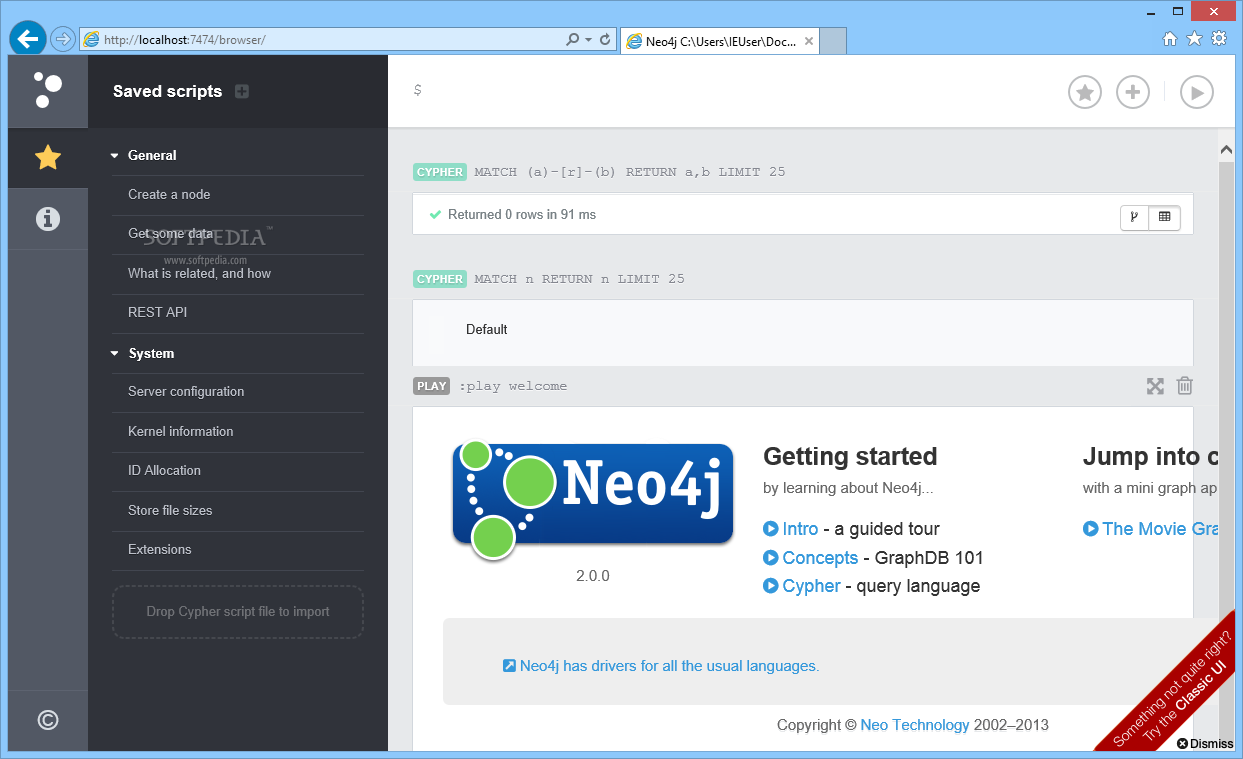Click the :play welcome command text
This screenshot has width=1243, height=759.
pos(513,386)
